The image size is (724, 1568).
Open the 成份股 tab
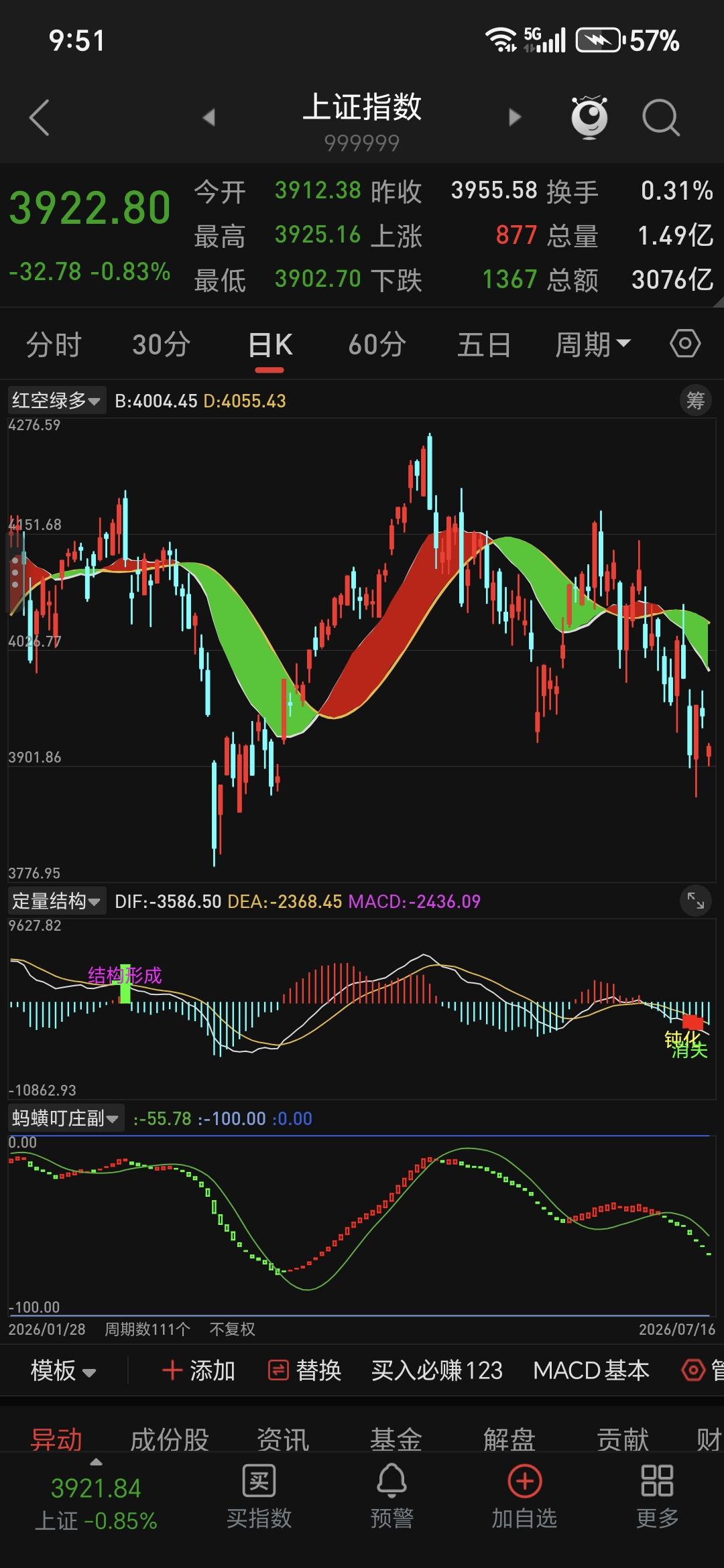(x=170, y=1439)
